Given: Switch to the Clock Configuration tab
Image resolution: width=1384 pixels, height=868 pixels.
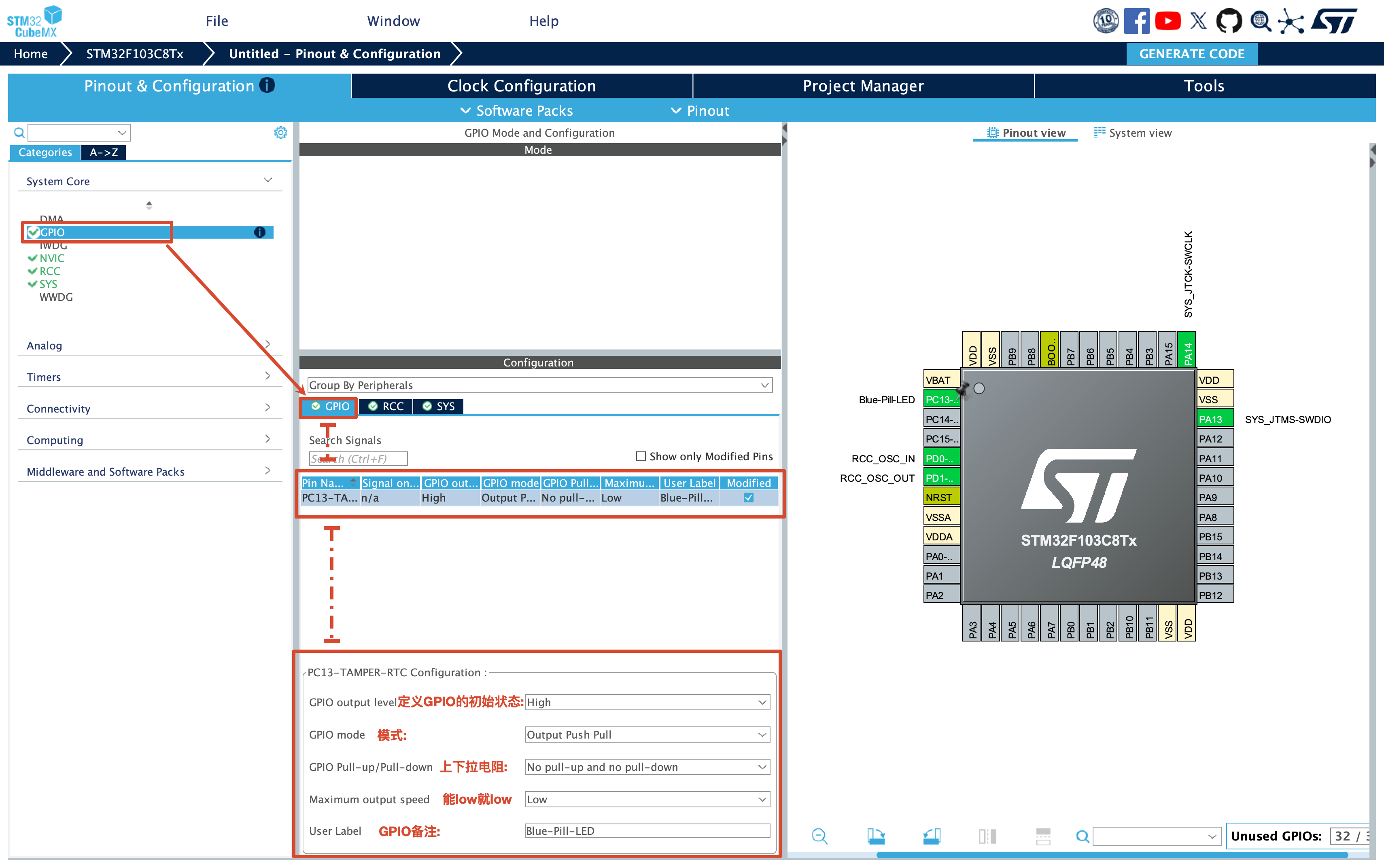Looking at the screenshot, I should tap(522, 85).
